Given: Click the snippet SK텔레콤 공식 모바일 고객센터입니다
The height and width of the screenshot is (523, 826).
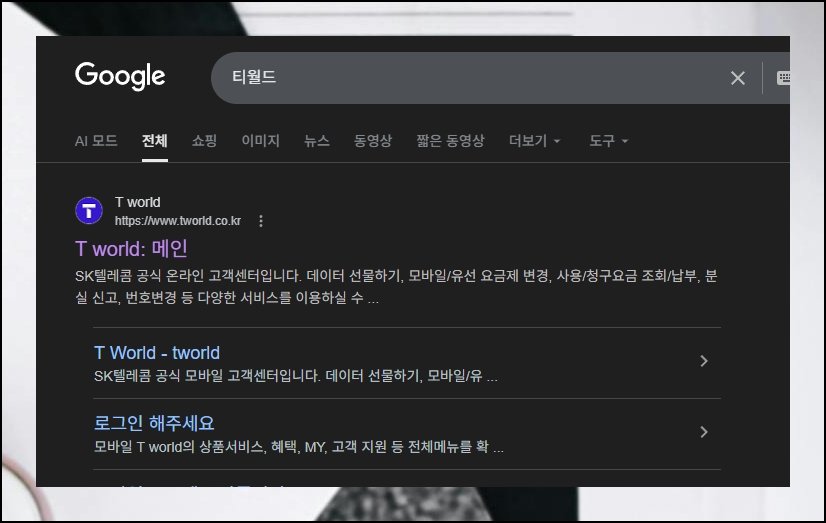Looking at the screenshot, I should [296, 376].
